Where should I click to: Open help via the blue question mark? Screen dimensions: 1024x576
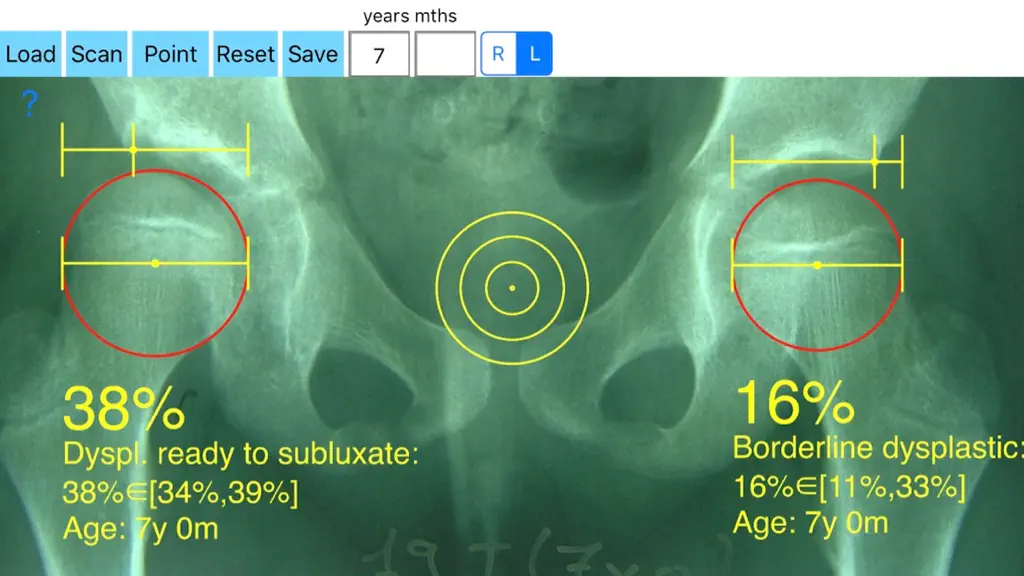point(29,103)
